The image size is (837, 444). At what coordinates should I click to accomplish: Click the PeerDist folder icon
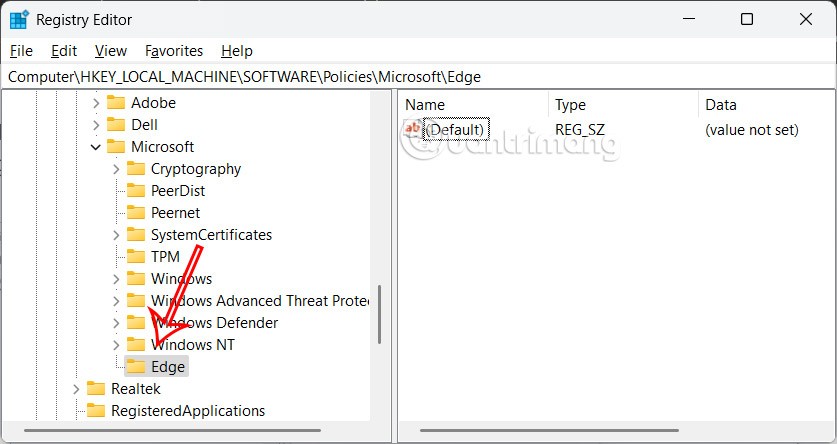click(136, 191)
